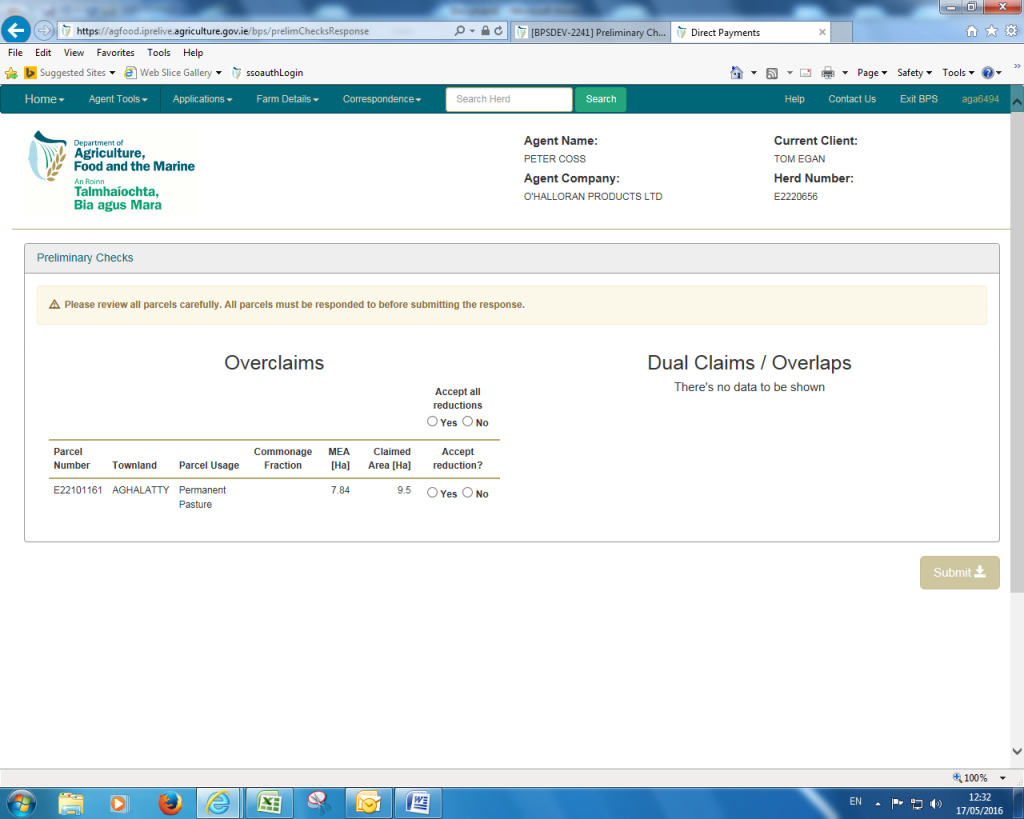1024x819 pixels.
Task: Click the browser Back arrow button
Action: (16, 31)
